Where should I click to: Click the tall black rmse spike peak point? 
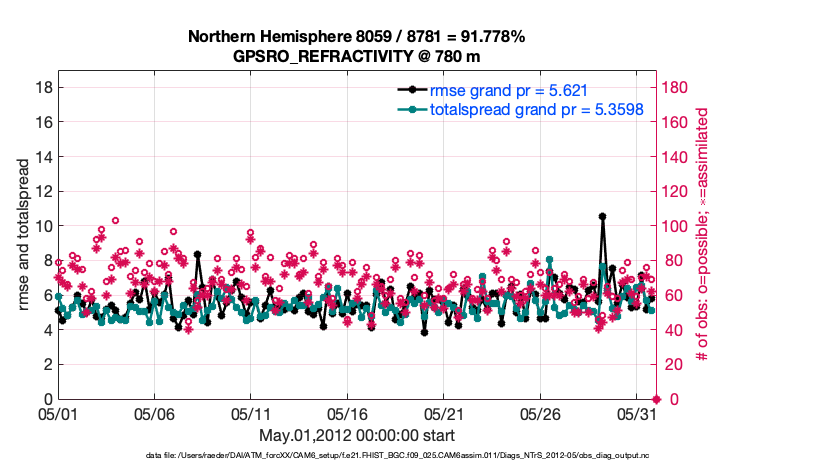(602, 216)
